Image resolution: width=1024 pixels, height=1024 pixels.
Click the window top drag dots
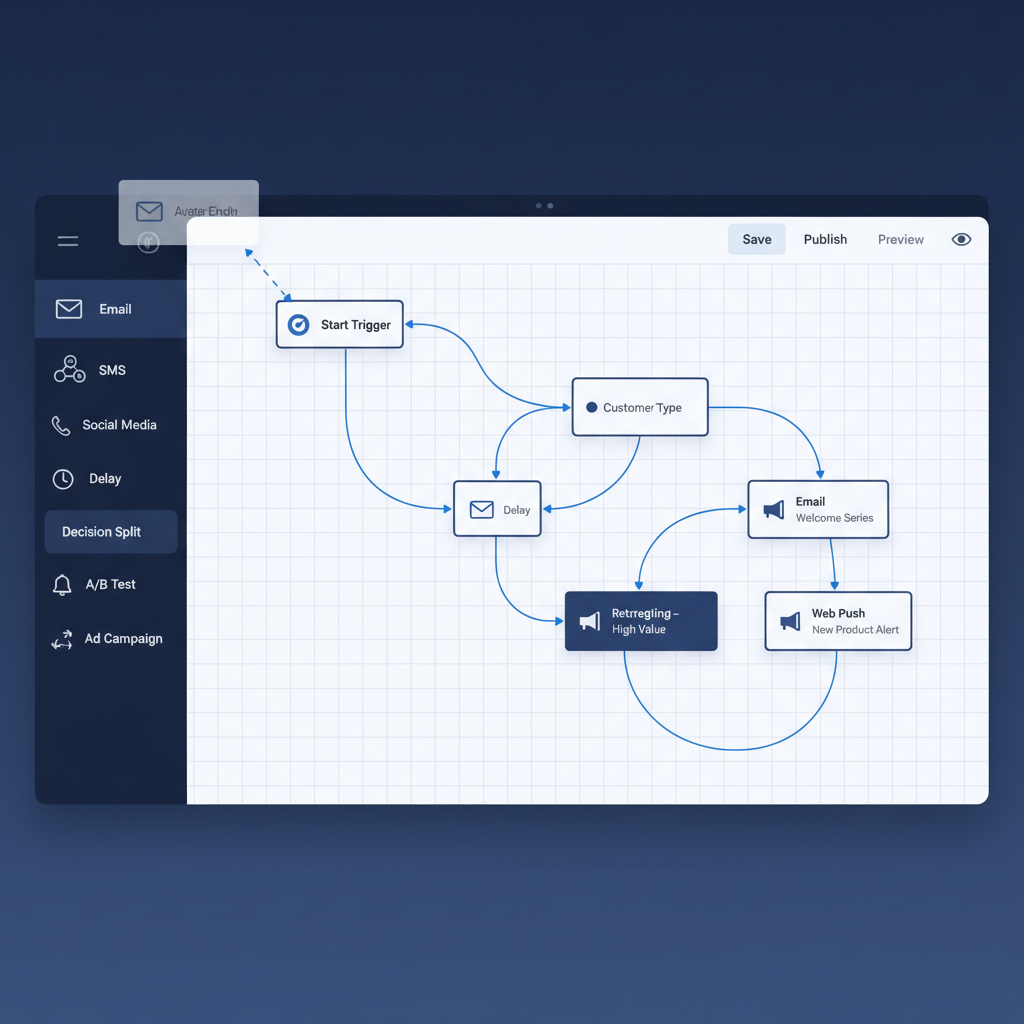click(x=544, y=206)
